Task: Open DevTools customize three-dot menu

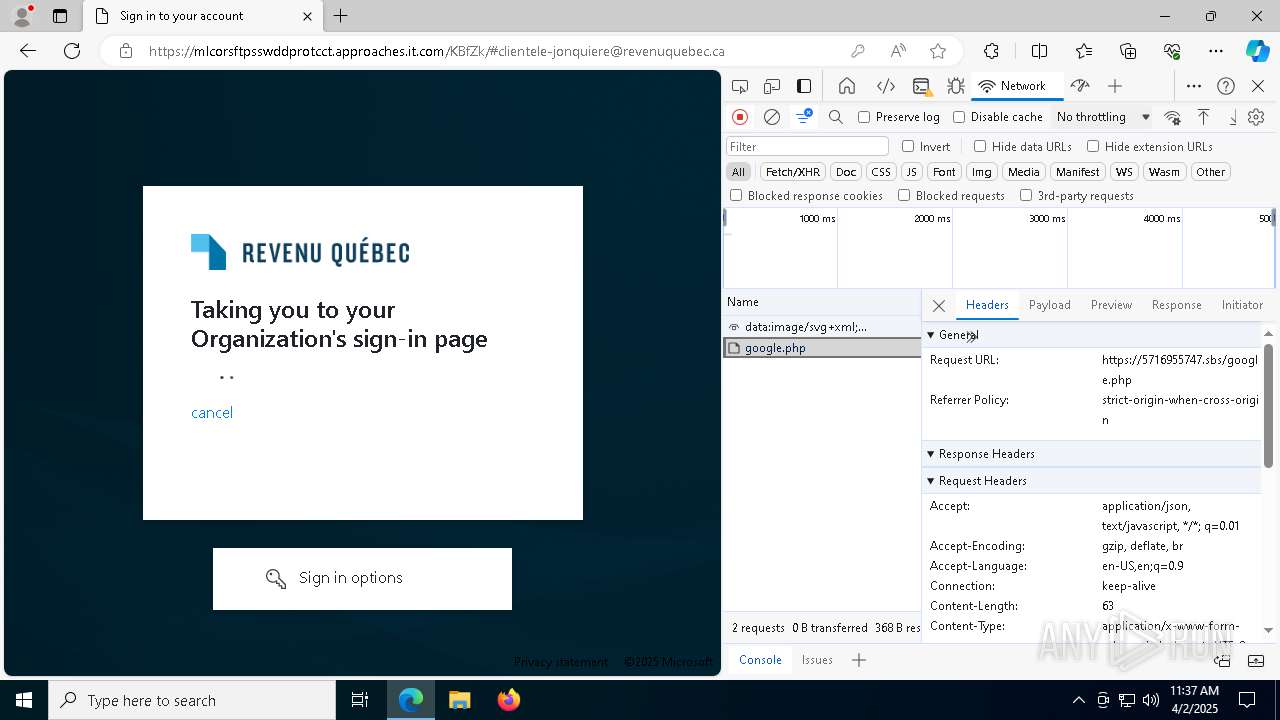Action: [x=1193, y=86]
